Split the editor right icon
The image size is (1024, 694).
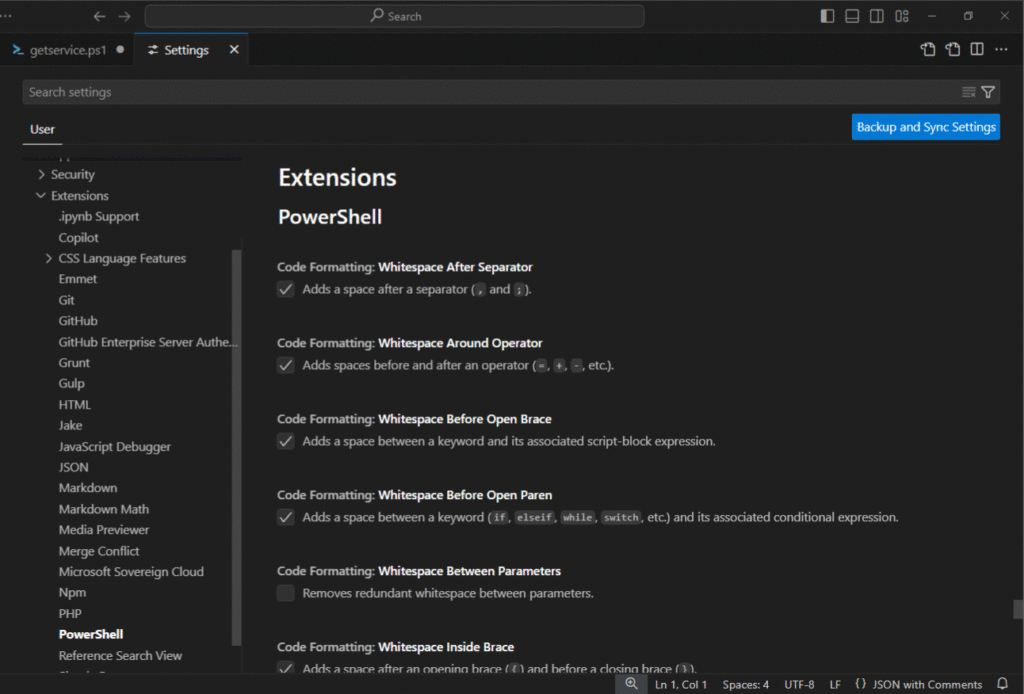pyautogui.click(x=977, y=50)
